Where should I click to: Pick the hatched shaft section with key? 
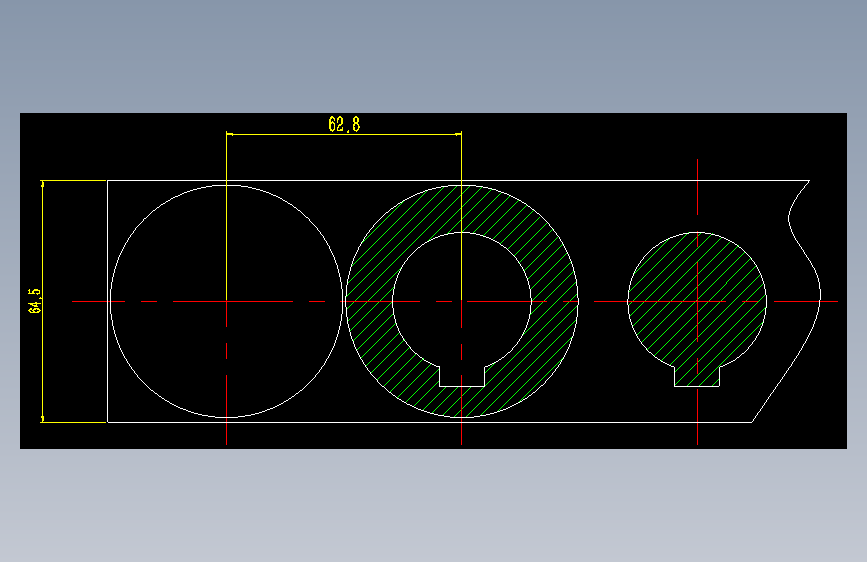coord(697,309)
